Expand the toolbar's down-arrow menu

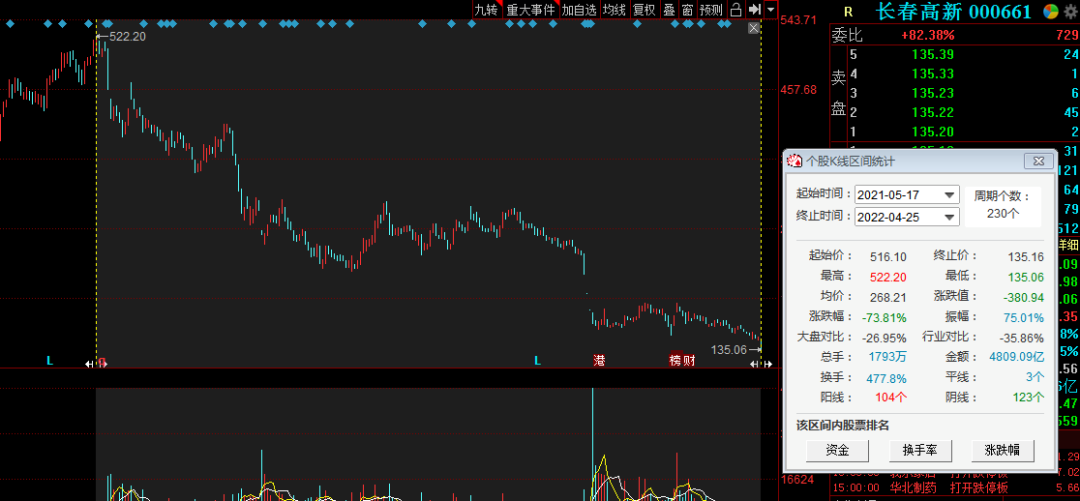[770, 10]
